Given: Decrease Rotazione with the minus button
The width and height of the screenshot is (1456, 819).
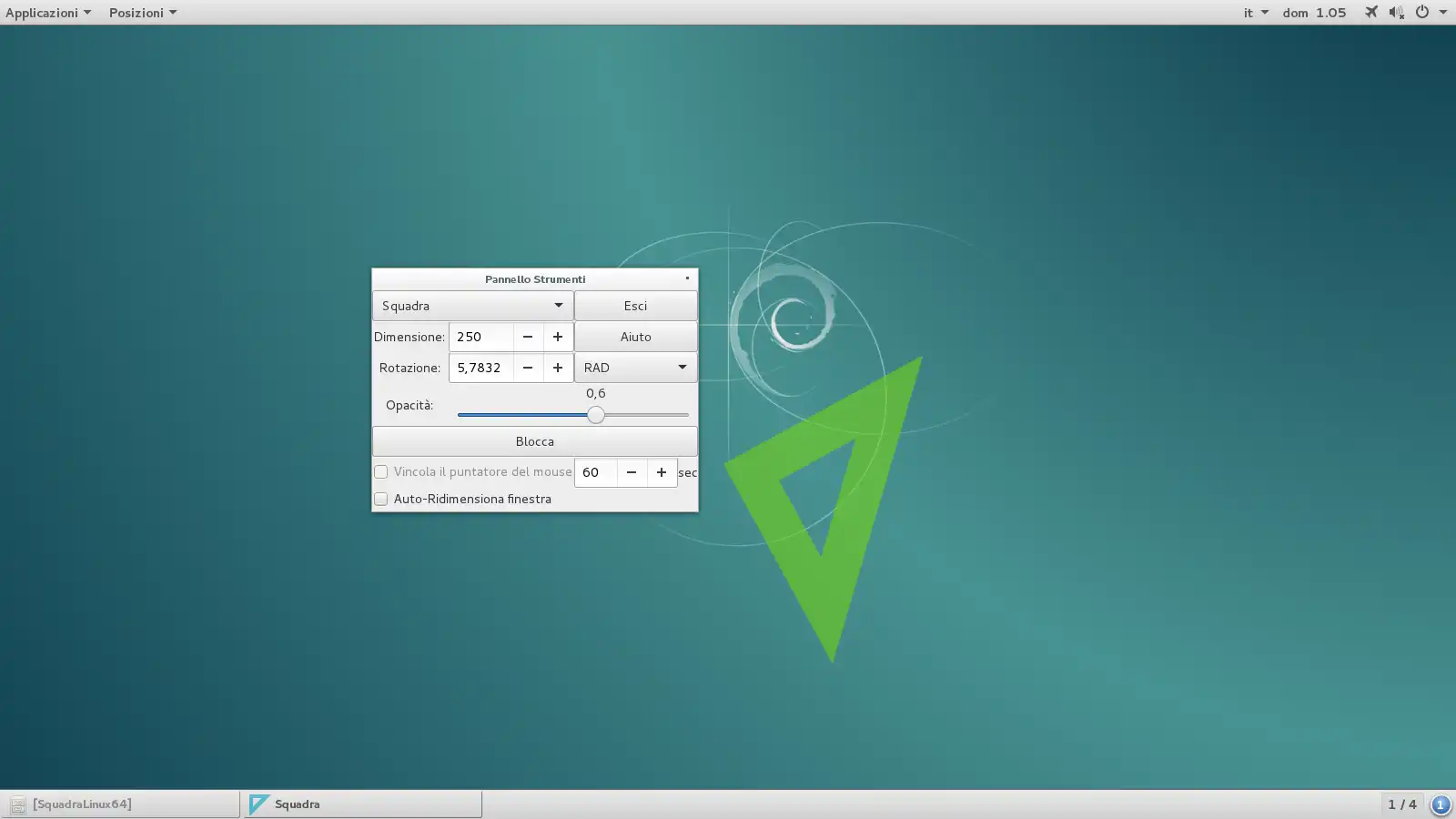Looking at the screenshot, I should click(x=528, y=368).
